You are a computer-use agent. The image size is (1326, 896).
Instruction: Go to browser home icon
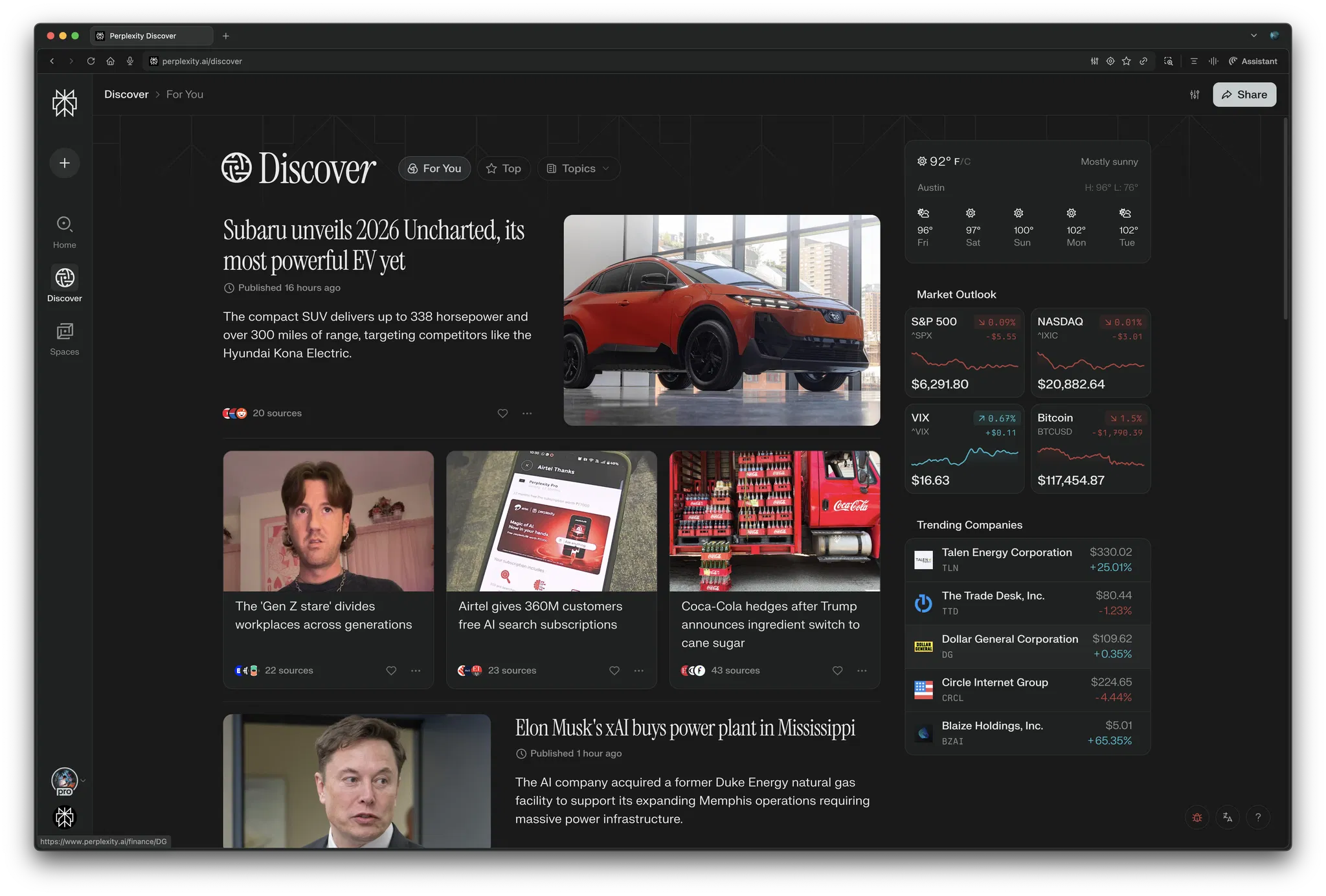(x=111, y=61)
